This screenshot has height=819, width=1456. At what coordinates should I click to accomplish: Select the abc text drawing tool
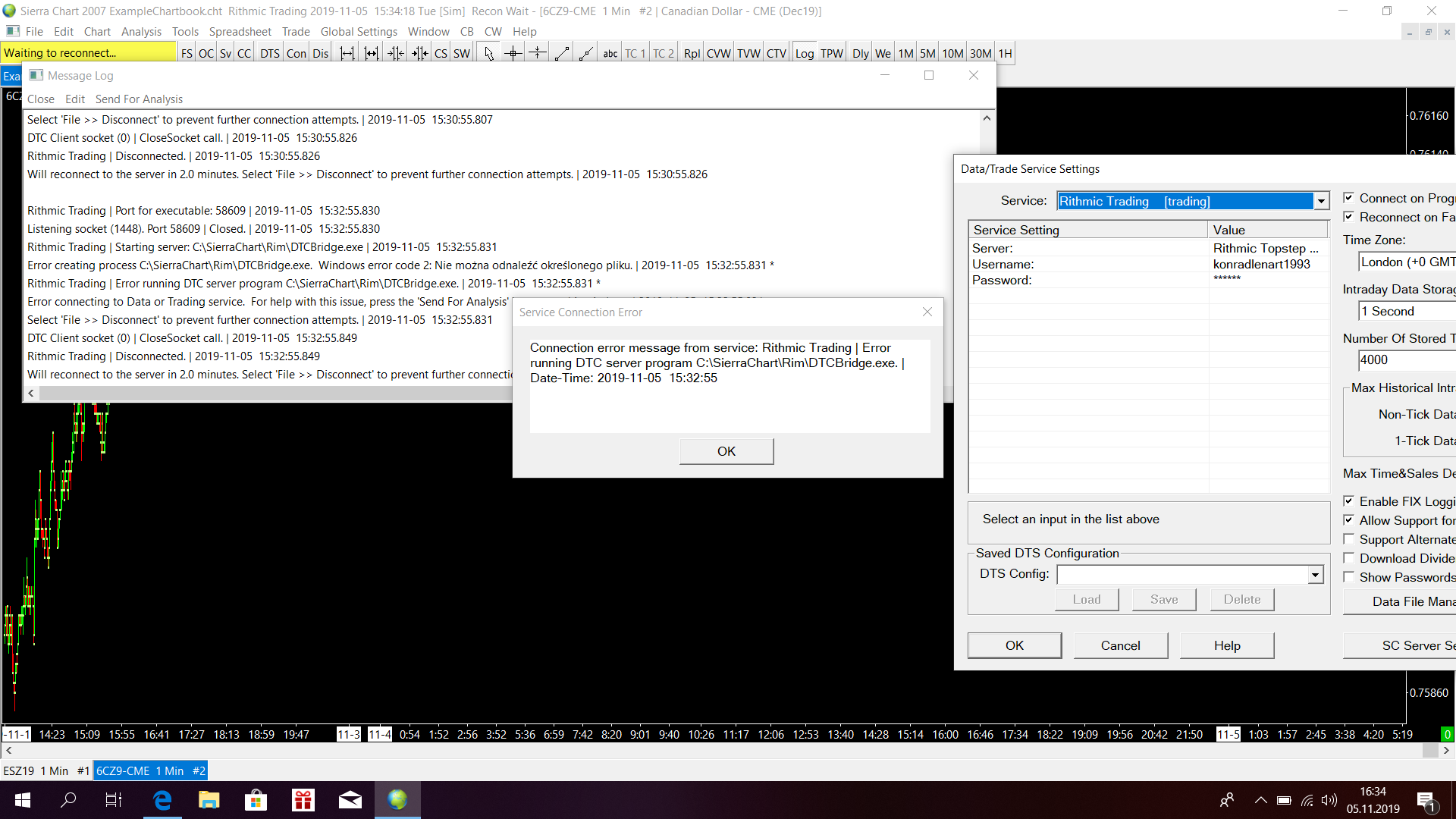[x=610, y=53]
